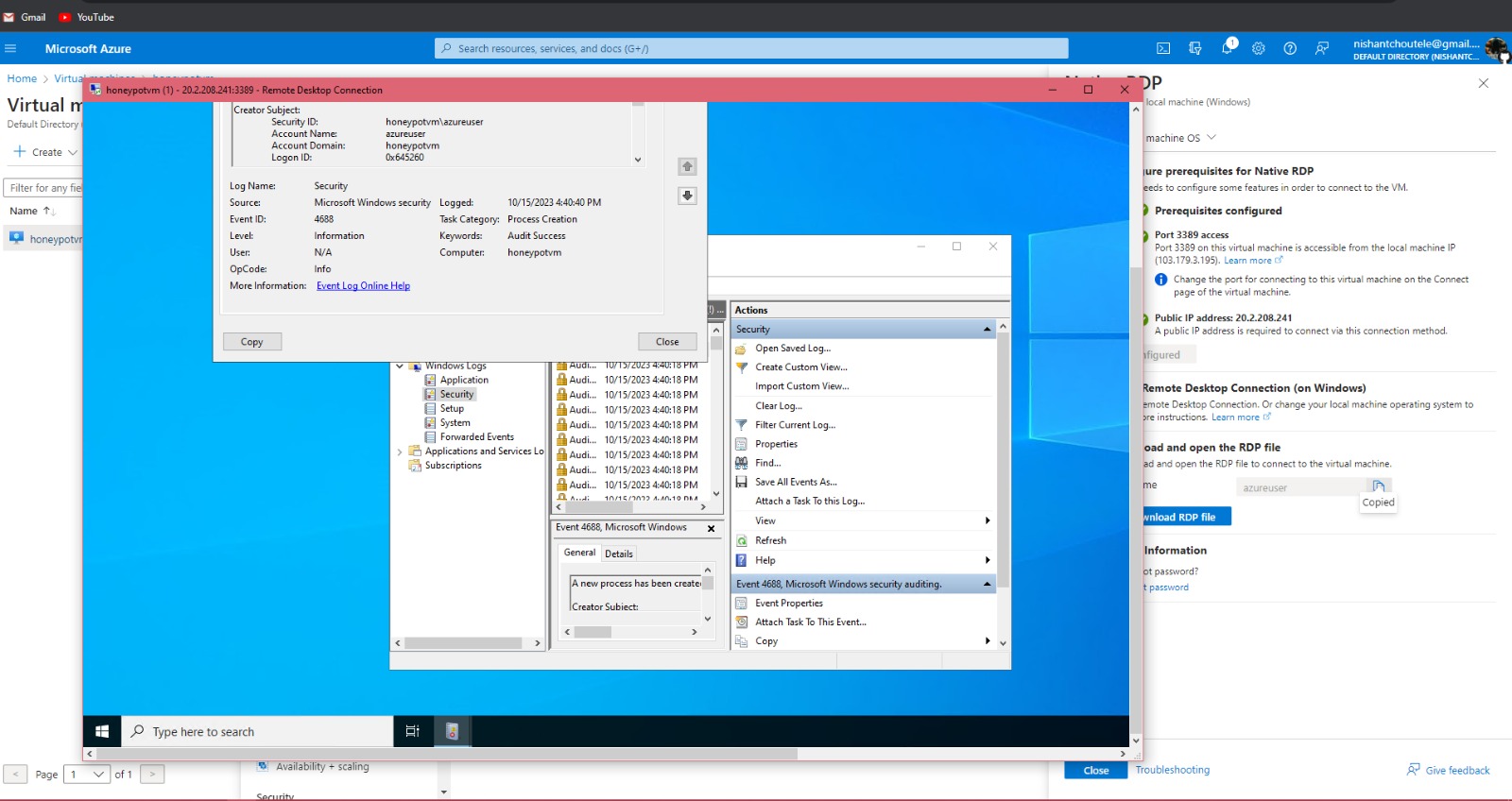Open Azure portal settings gear
The image size is (1512, 801).
coord(1259,48)
